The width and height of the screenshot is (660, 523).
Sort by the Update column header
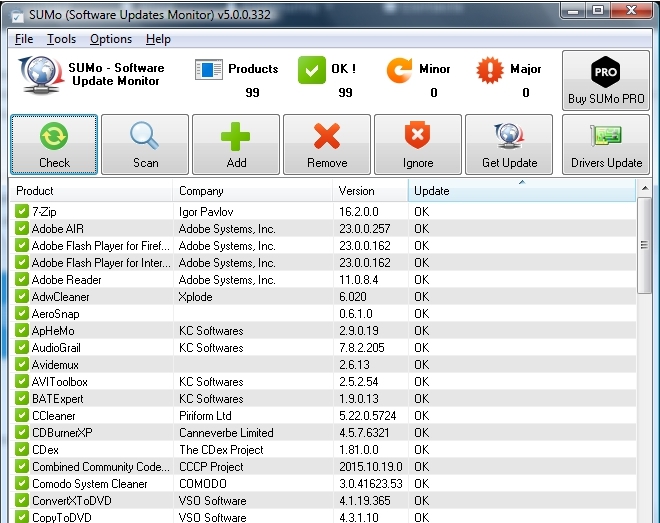click(x=522, y=191)
